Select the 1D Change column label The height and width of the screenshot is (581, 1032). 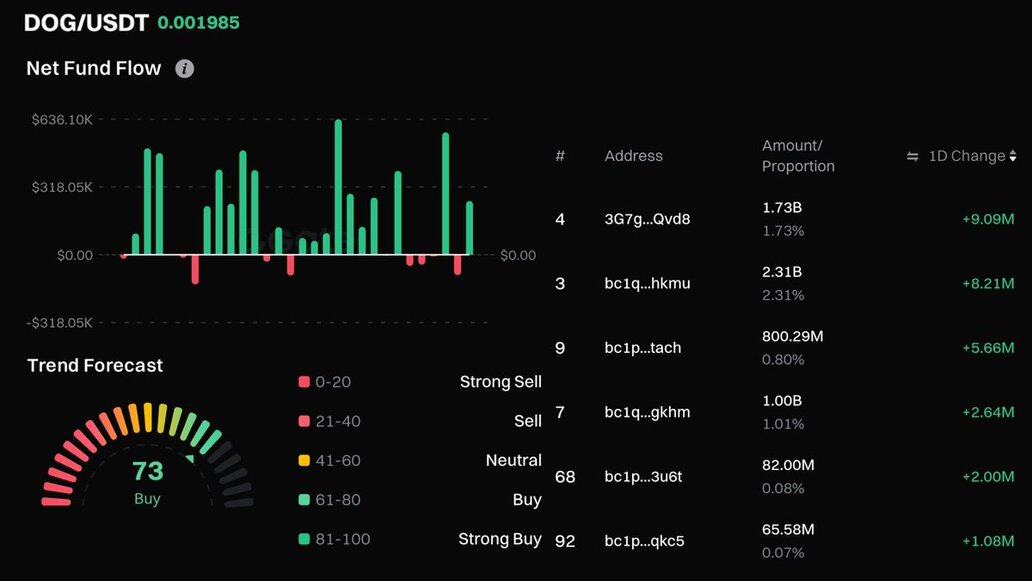pyautogui.click(x=966, y=156)
